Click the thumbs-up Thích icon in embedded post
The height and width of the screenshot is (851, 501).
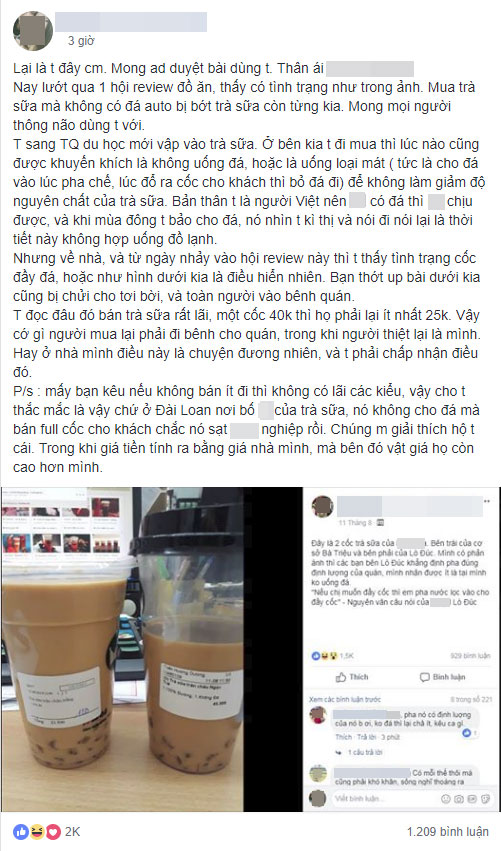click(x=341, y=677)
